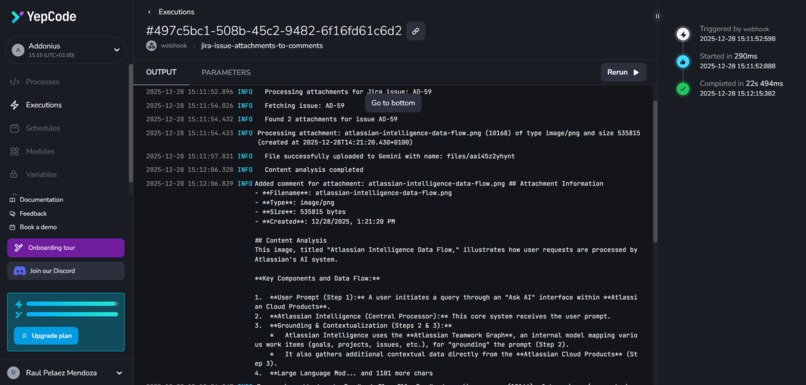This screenshot has width=806, height=385.
Task: Go back to Executions breadcrumb
Action: (176, 12)
